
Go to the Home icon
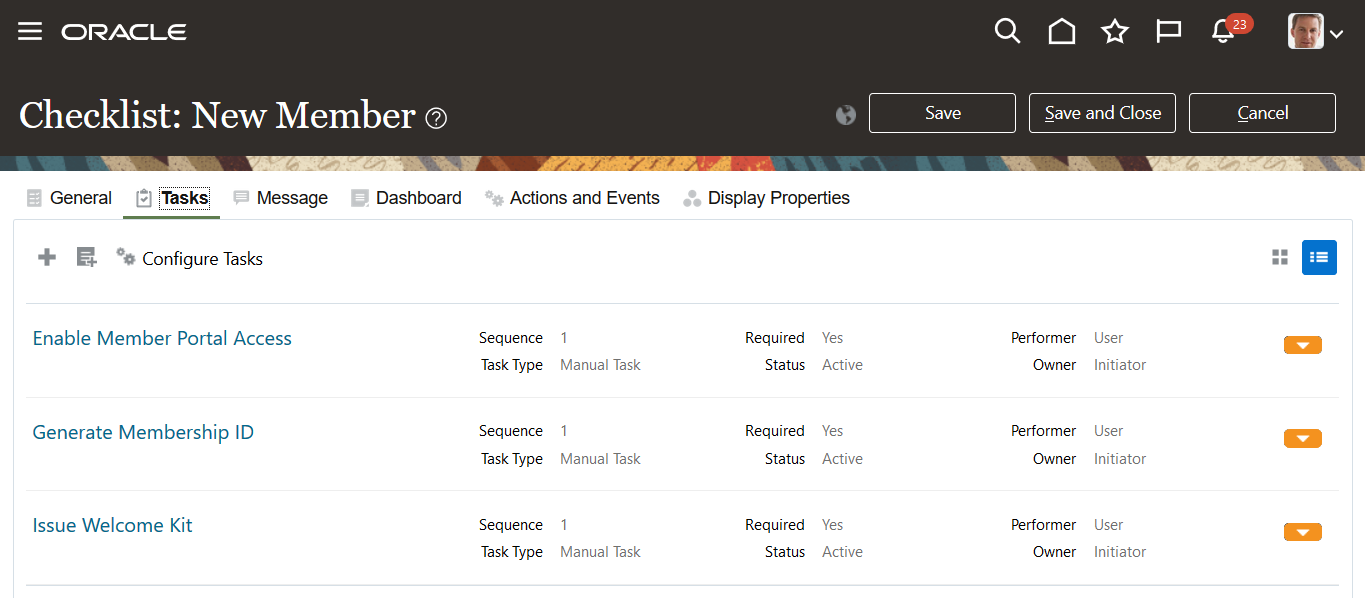coord(1061,32)
